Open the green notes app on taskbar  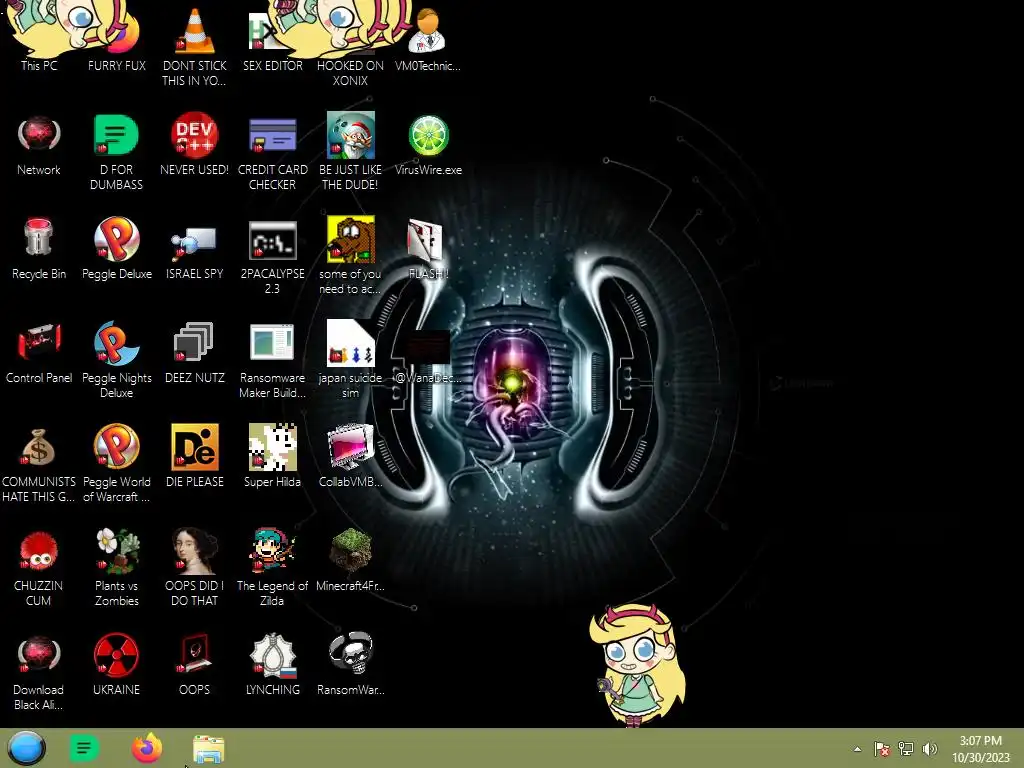click(x=84, y=748)
